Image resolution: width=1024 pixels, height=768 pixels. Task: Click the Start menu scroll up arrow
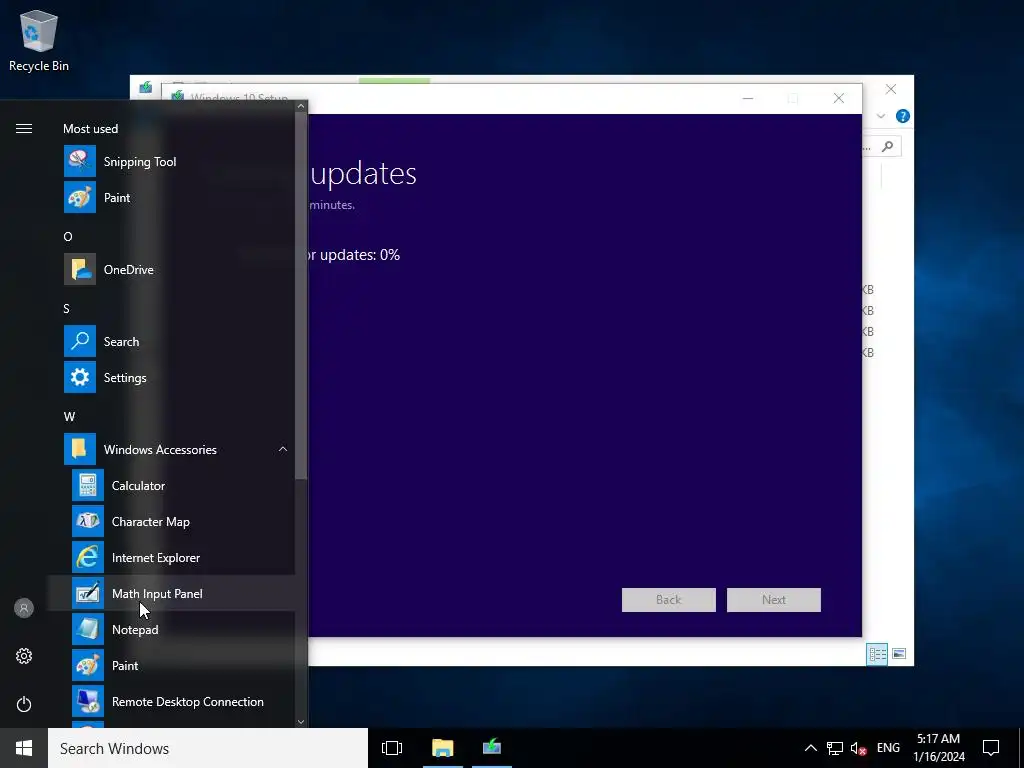coord(301,106)
